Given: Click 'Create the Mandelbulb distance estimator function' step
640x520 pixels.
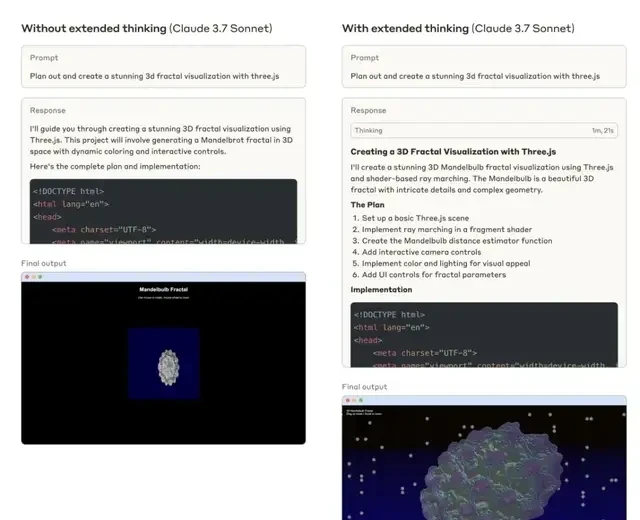Looking at the screenshot, I should click(457, 241).
